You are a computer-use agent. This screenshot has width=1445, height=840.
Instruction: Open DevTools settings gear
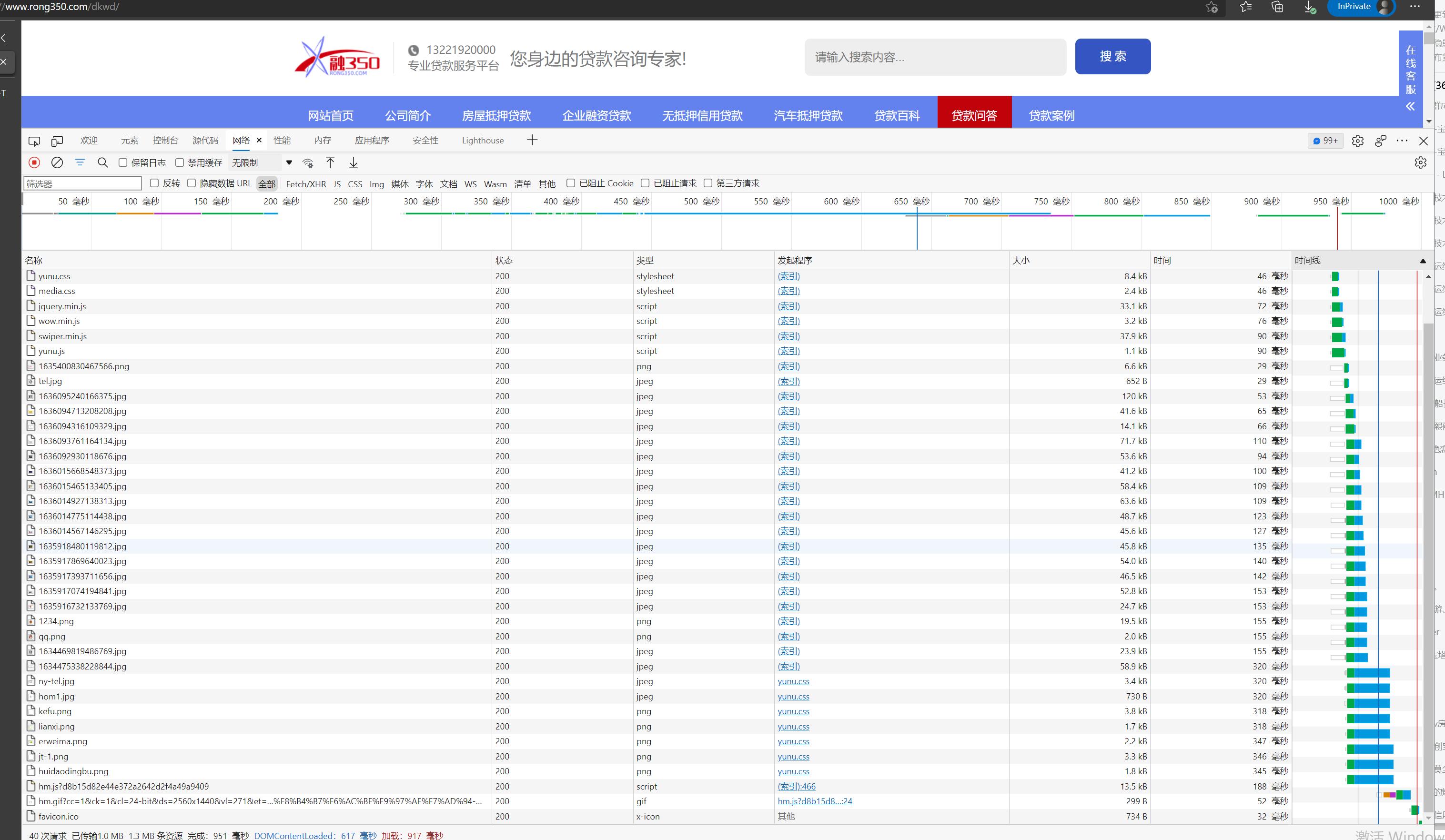point(1357,141)
